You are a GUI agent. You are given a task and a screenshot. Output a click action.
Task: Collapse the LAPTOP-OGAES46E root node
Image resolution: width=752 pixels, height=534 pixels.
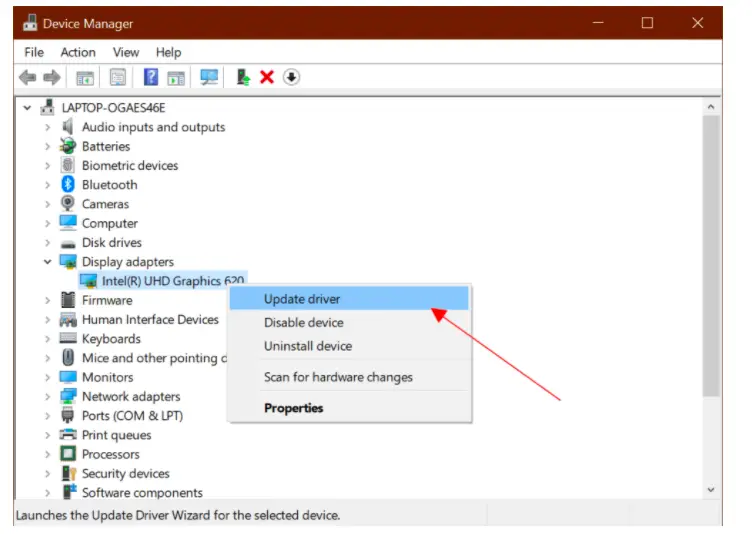27,107
